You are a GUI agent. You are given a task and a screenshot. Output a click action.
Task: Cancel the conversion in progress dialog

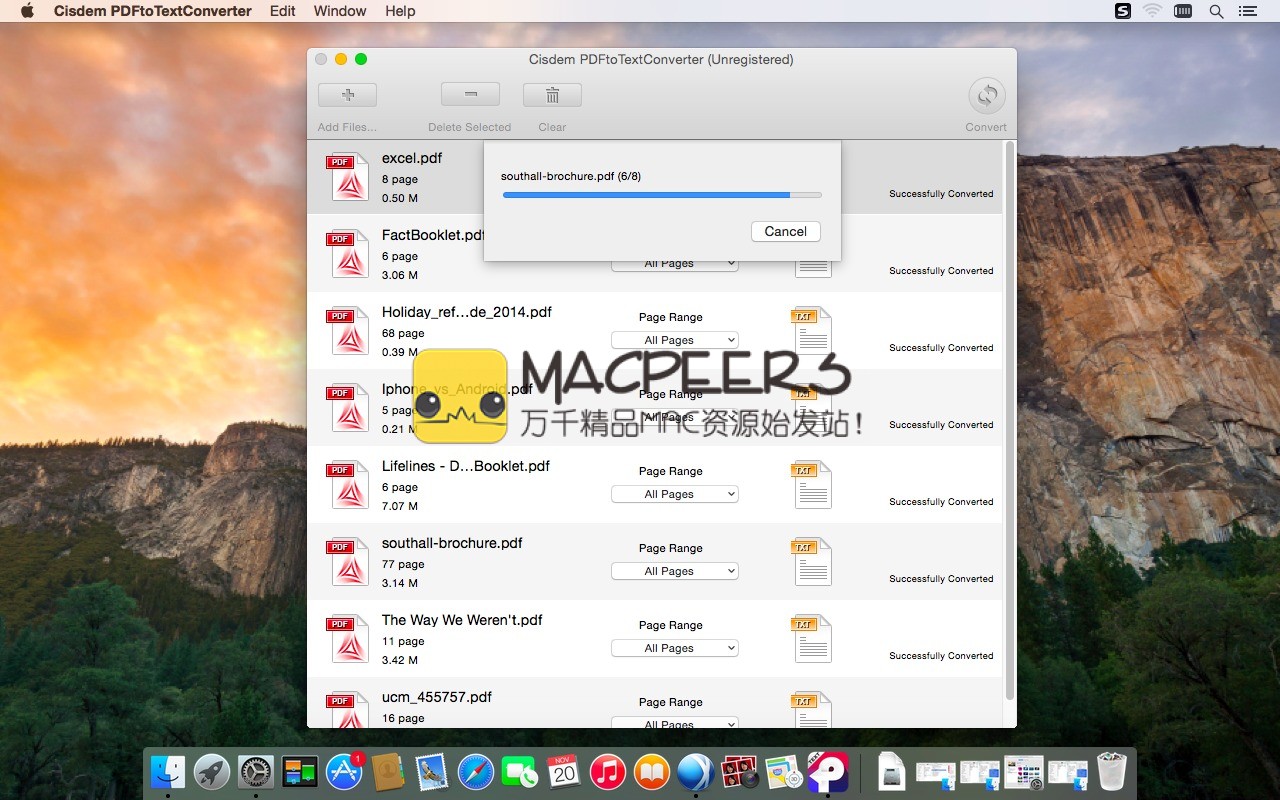click(x=785, y=231)
